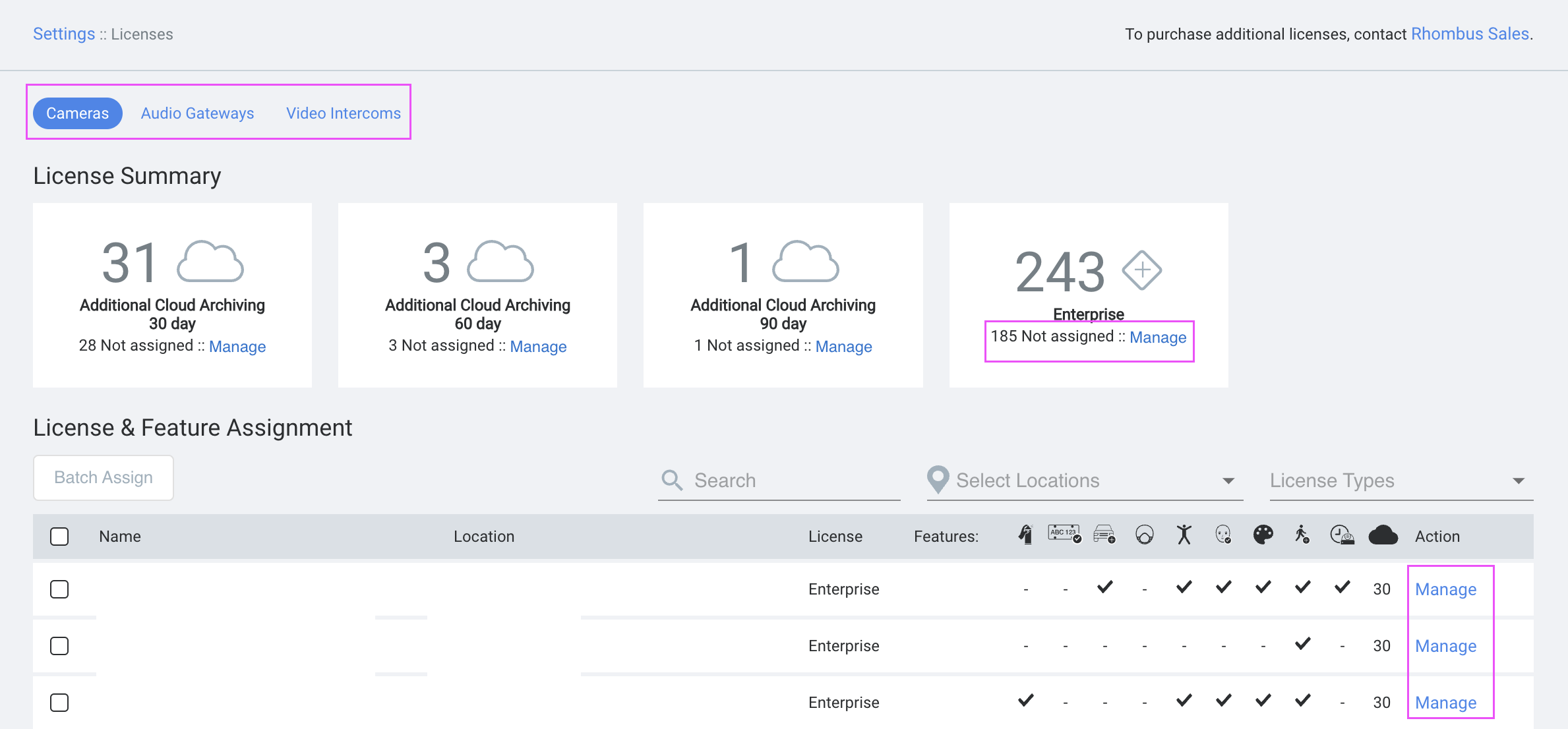Manage the Enterprise licenses with 185 not assigned

(1158, 337)
